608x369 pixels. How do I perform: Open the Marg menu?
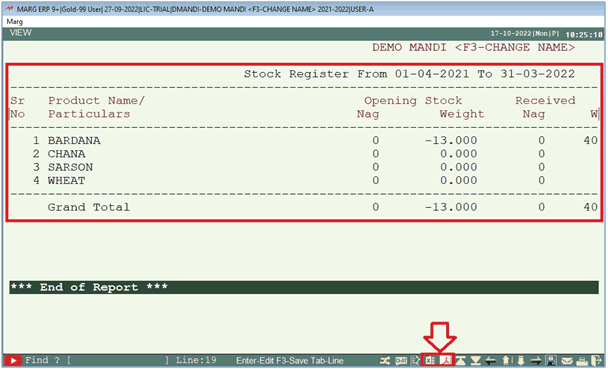(15, 22)
